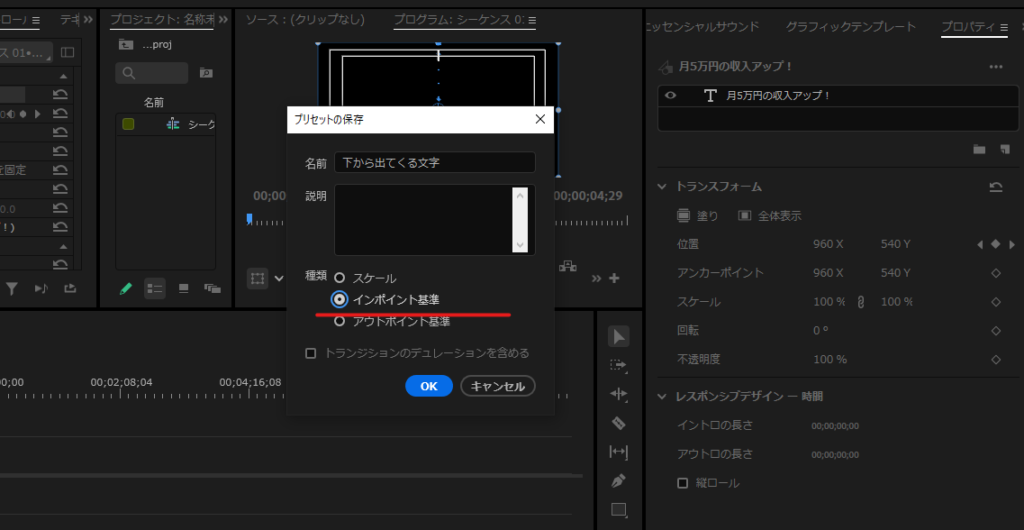The width and height of the screenshot is (1024, 530).
Task: Activate the Selection arrow tool
Action: tap(618, 336)
